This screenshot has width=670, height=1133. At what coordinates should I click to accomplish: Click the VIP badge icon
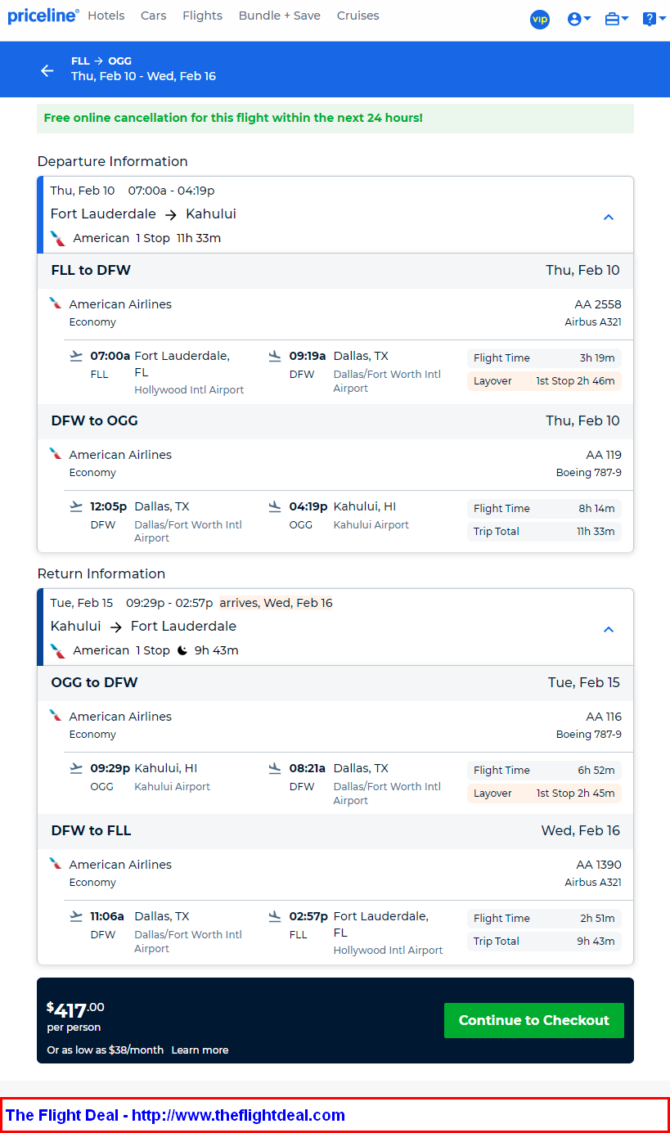(x=540, y=19)
